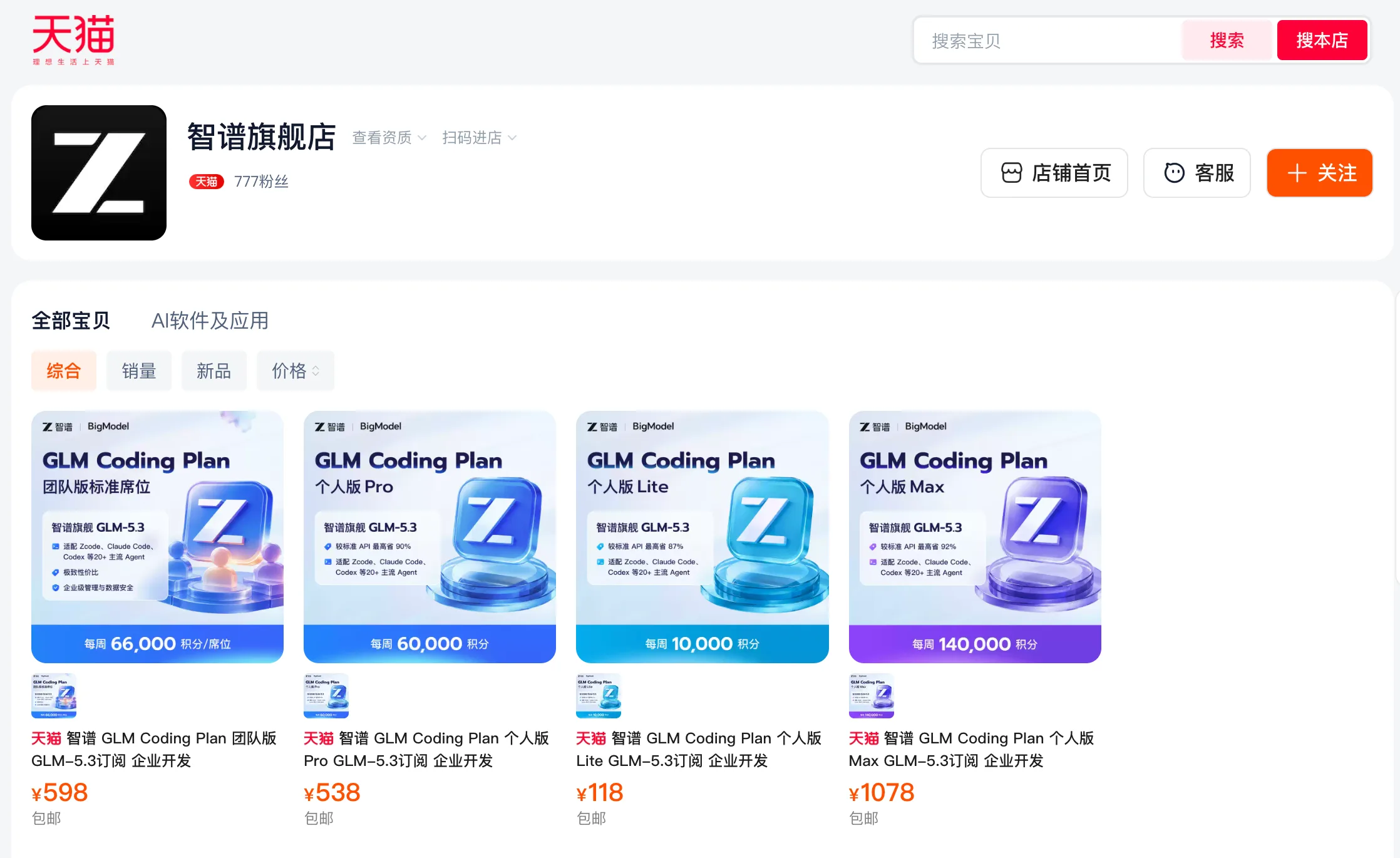1400x858 pixels.
Task: Click the 搜索 button
Action: click(x=1227, y=40)
